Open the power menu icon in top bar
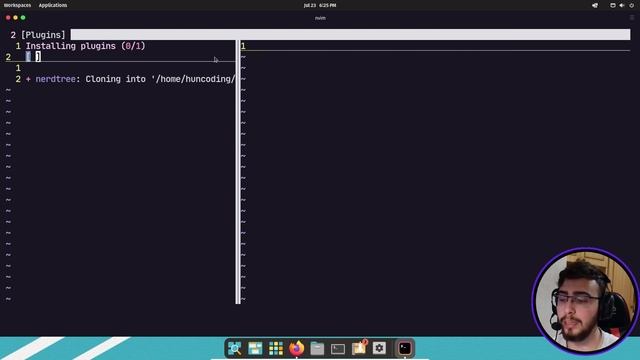The height and width of the screenshot is (360, 640). tap(631, 5)
